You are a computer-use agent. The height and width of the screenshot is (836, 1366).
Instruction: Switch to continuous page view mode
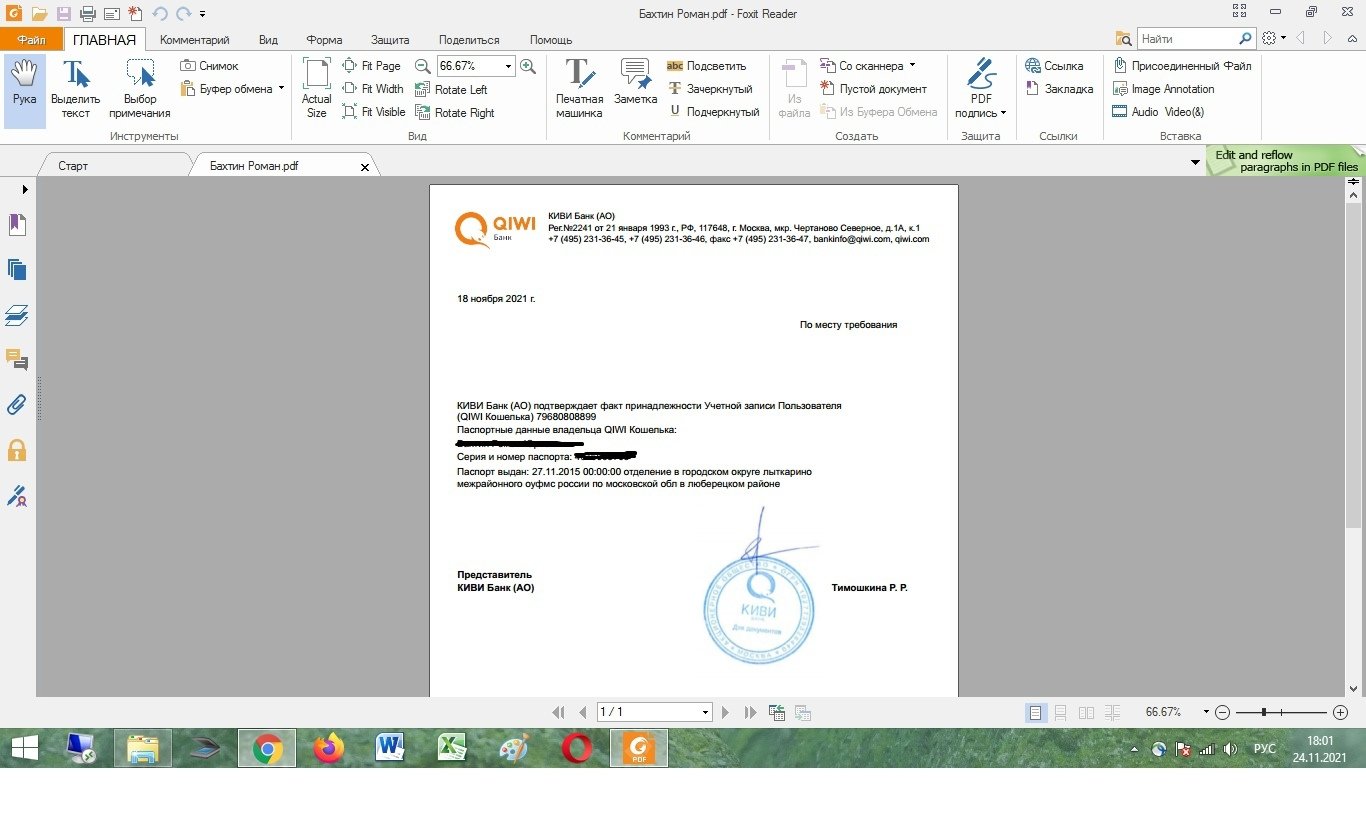tap(1061, 713)
